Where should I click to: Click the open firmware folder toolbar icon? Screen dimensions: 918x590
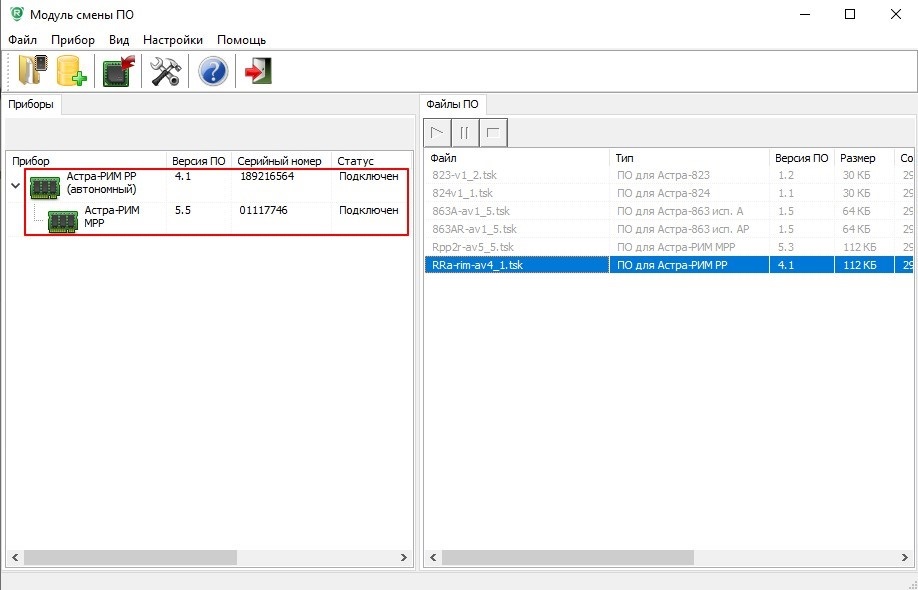coord(32,72)
